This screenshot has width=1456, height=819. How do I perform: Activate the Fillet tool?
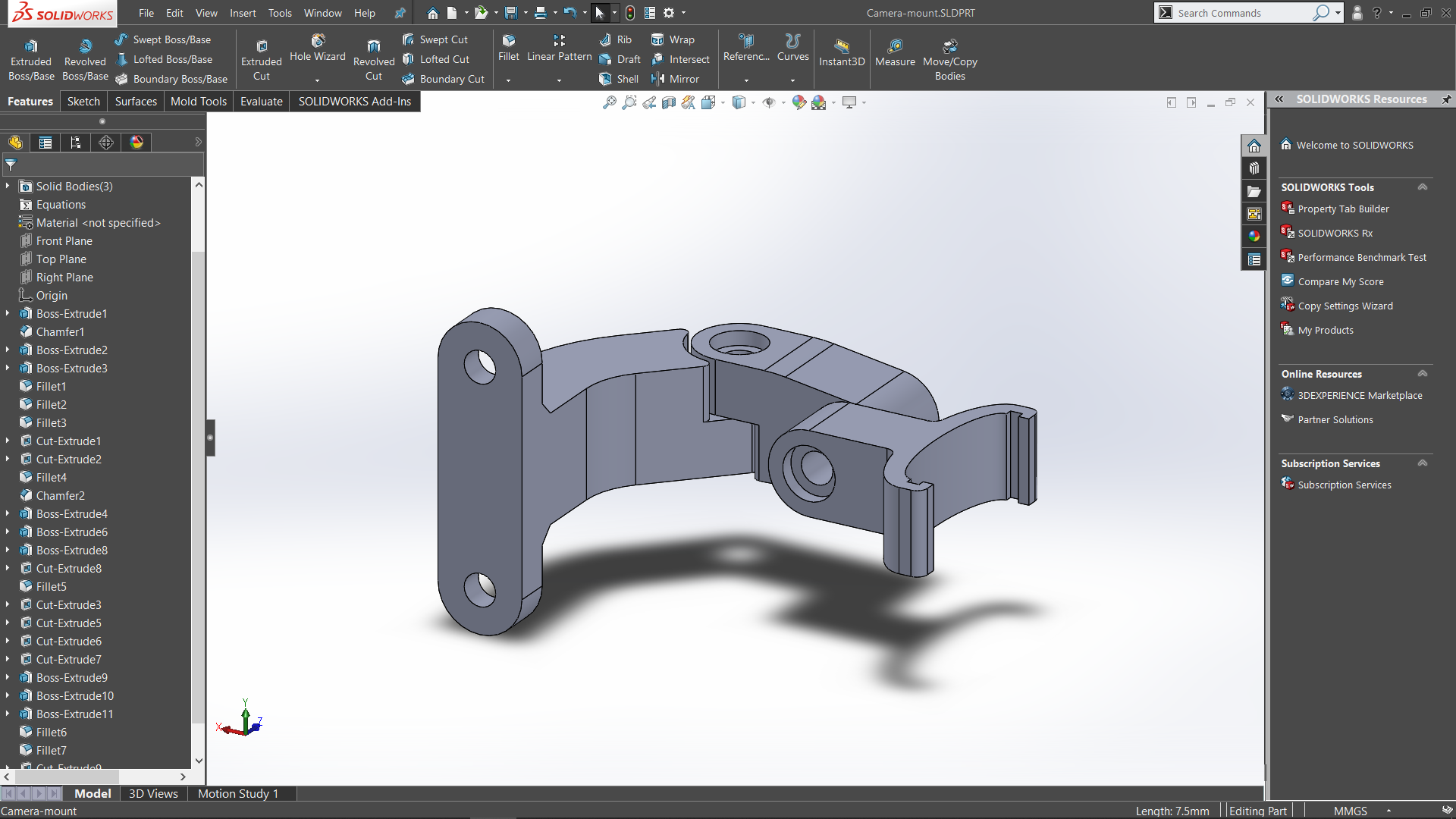(x=509, y=48)
